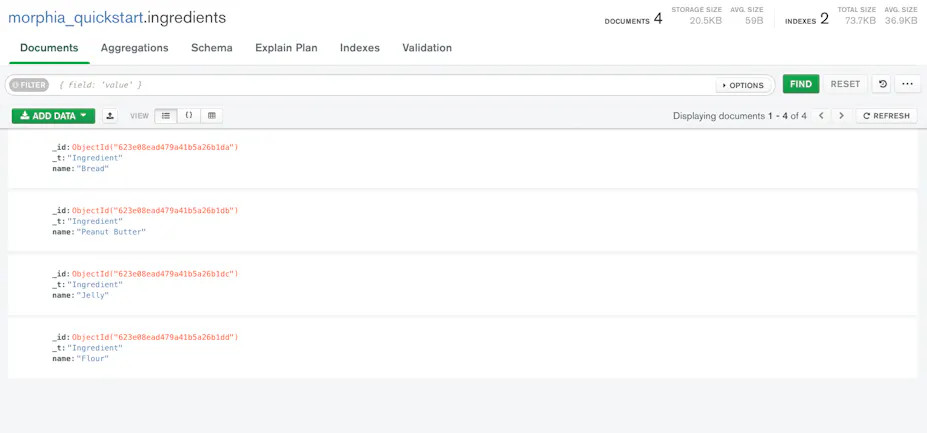
Task: Open the more options ellipsis menu
Action: point(907,85)
